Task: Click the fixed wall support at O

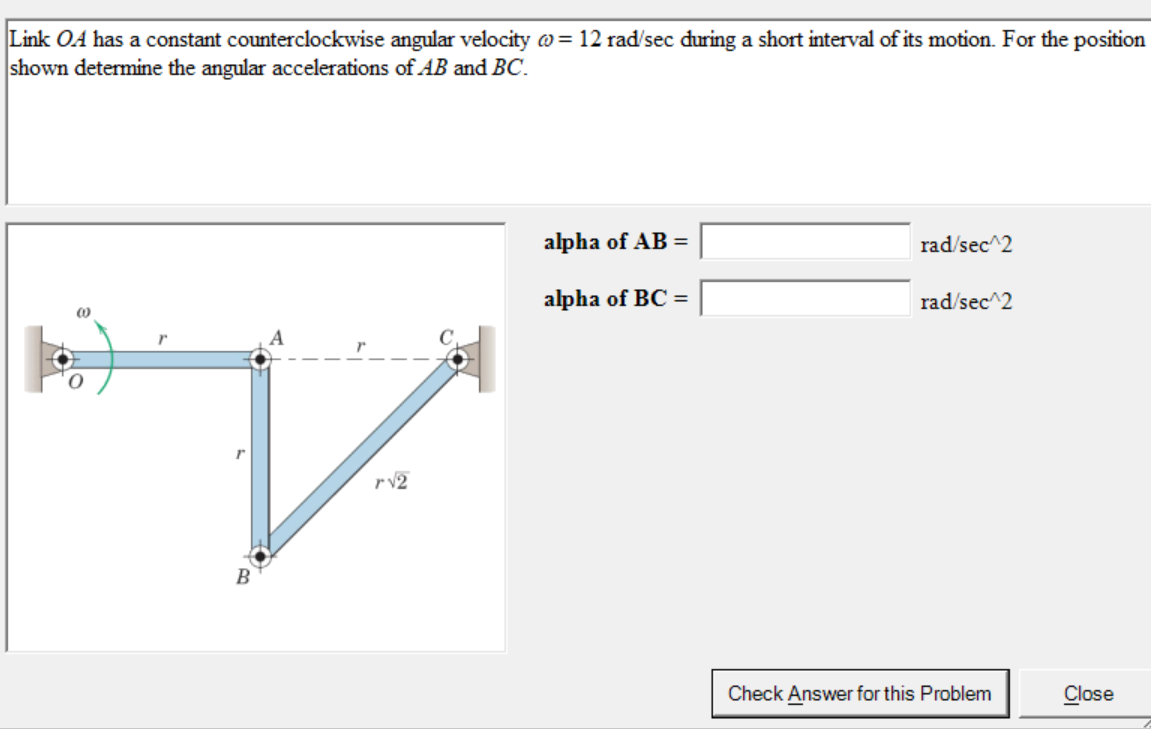Action: [x=35, y=360]
